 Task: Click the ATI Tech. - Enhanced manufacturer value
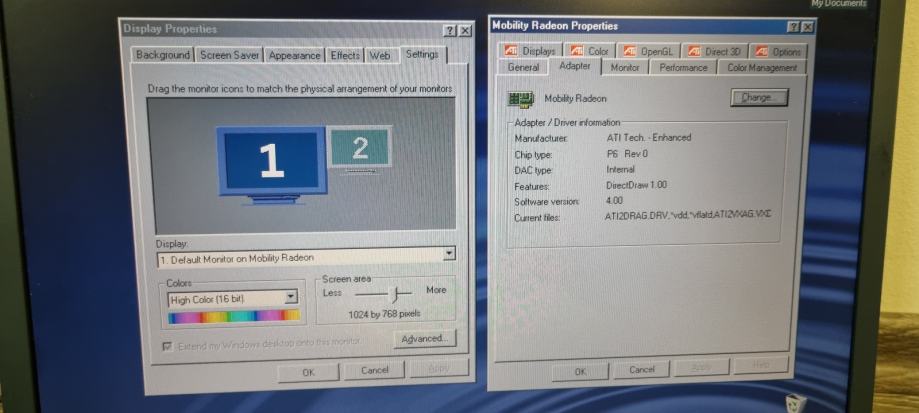[x=649, y=138]
